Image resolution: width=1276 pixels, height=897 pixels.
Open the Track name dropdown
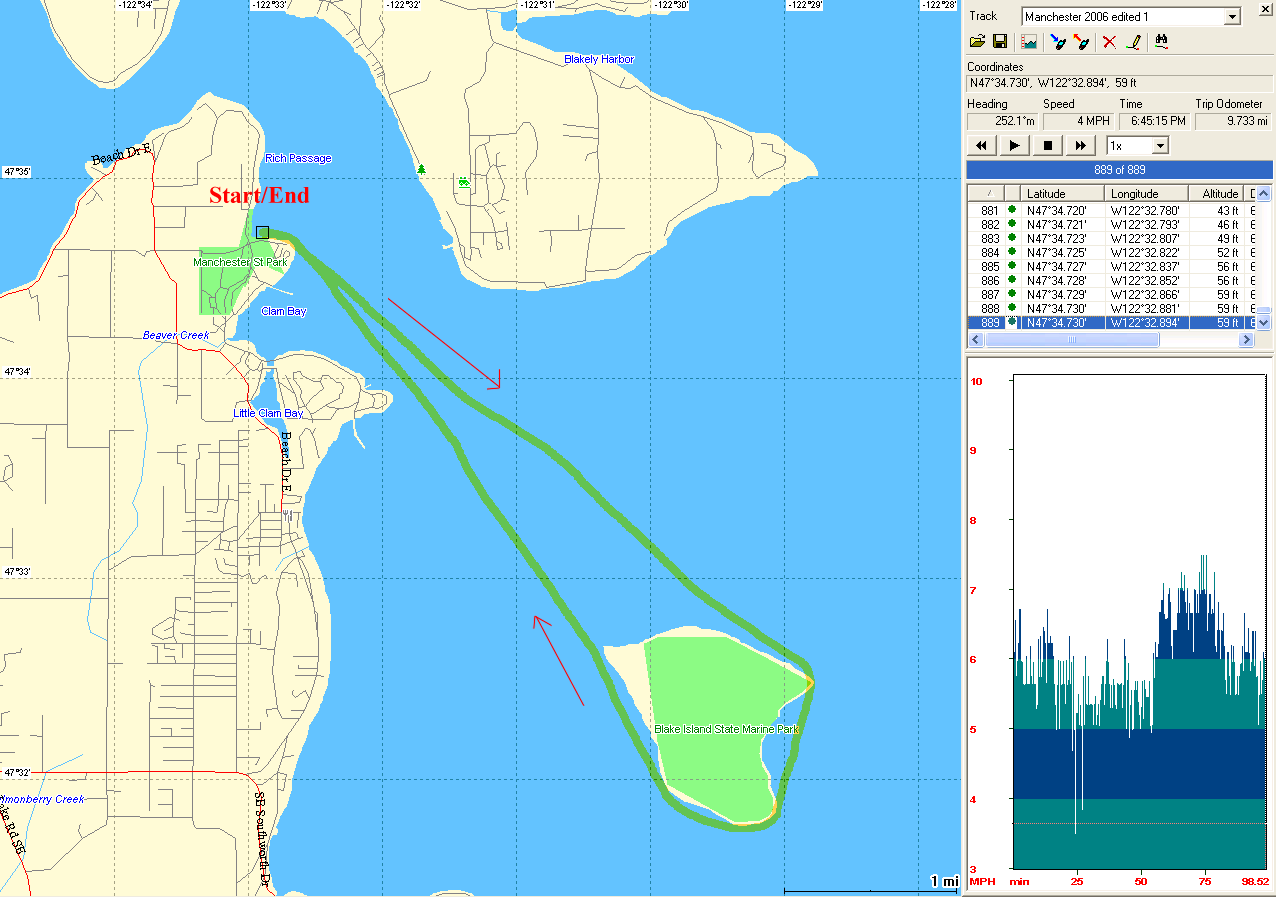(1231, 17)
